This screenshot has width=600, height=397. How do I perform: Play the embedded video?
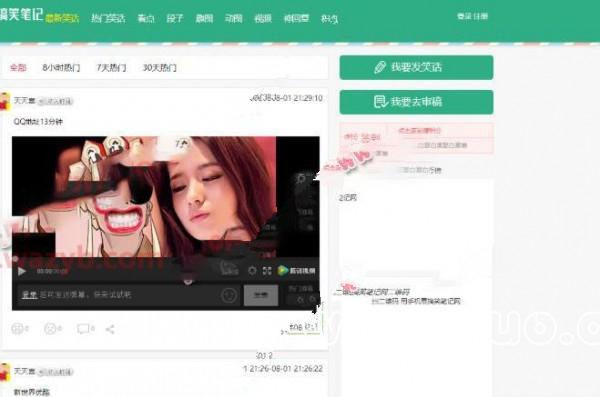[x=22, y=271]
